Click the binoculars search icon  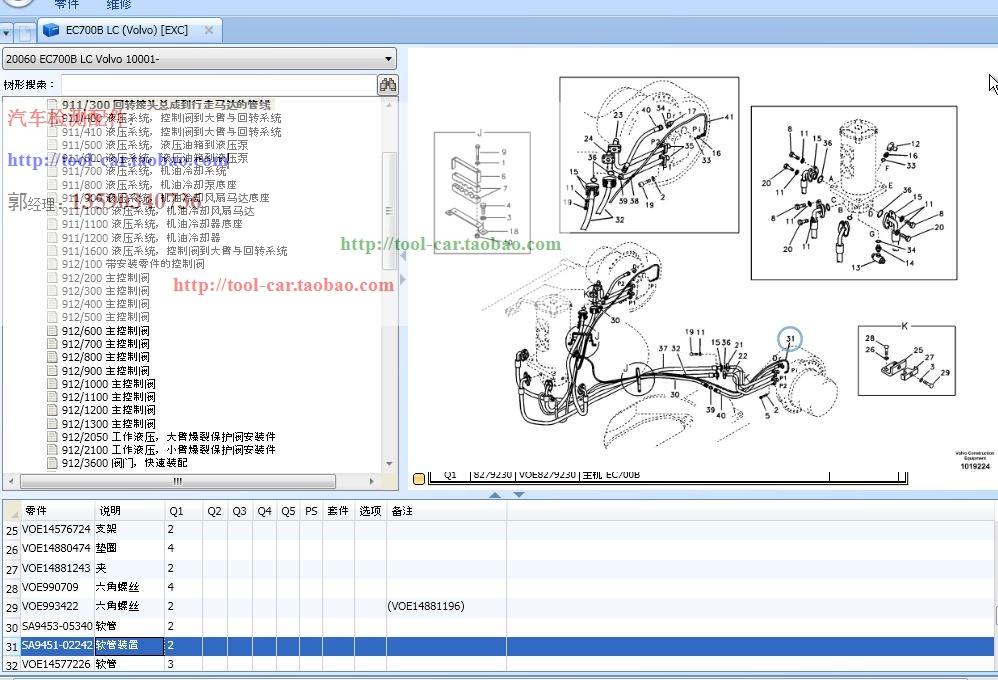388,85
